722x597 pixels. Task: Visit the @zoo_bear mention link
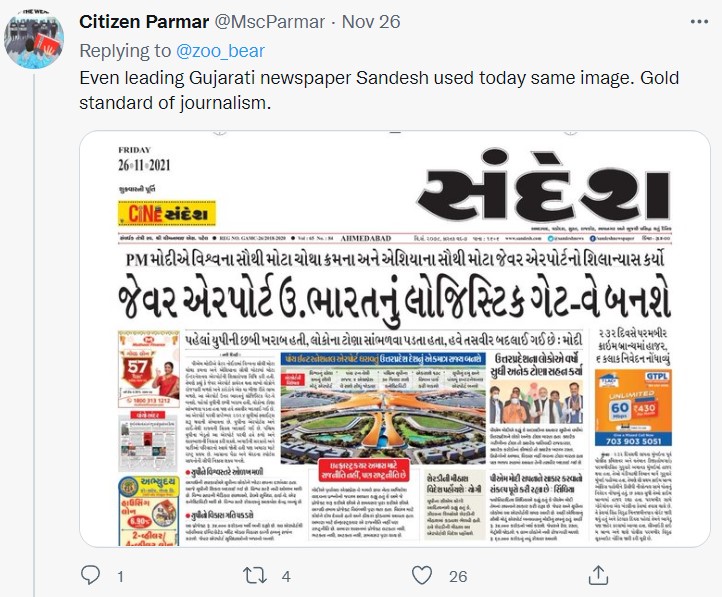point(221,51)
